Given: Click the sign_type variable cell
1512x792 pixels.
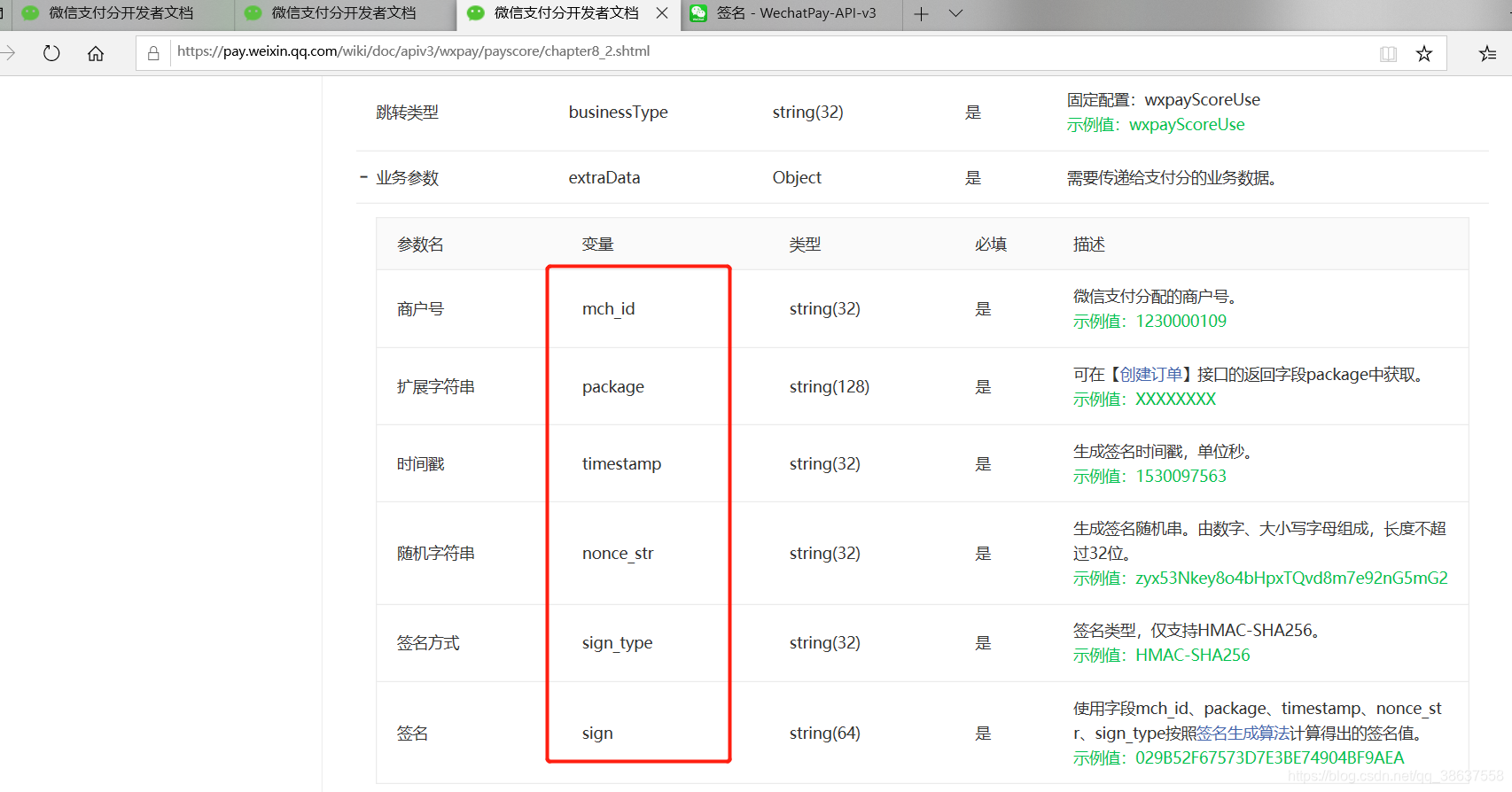Looking at the screenshot, I should pyautogui.click(x=617, y=643).
